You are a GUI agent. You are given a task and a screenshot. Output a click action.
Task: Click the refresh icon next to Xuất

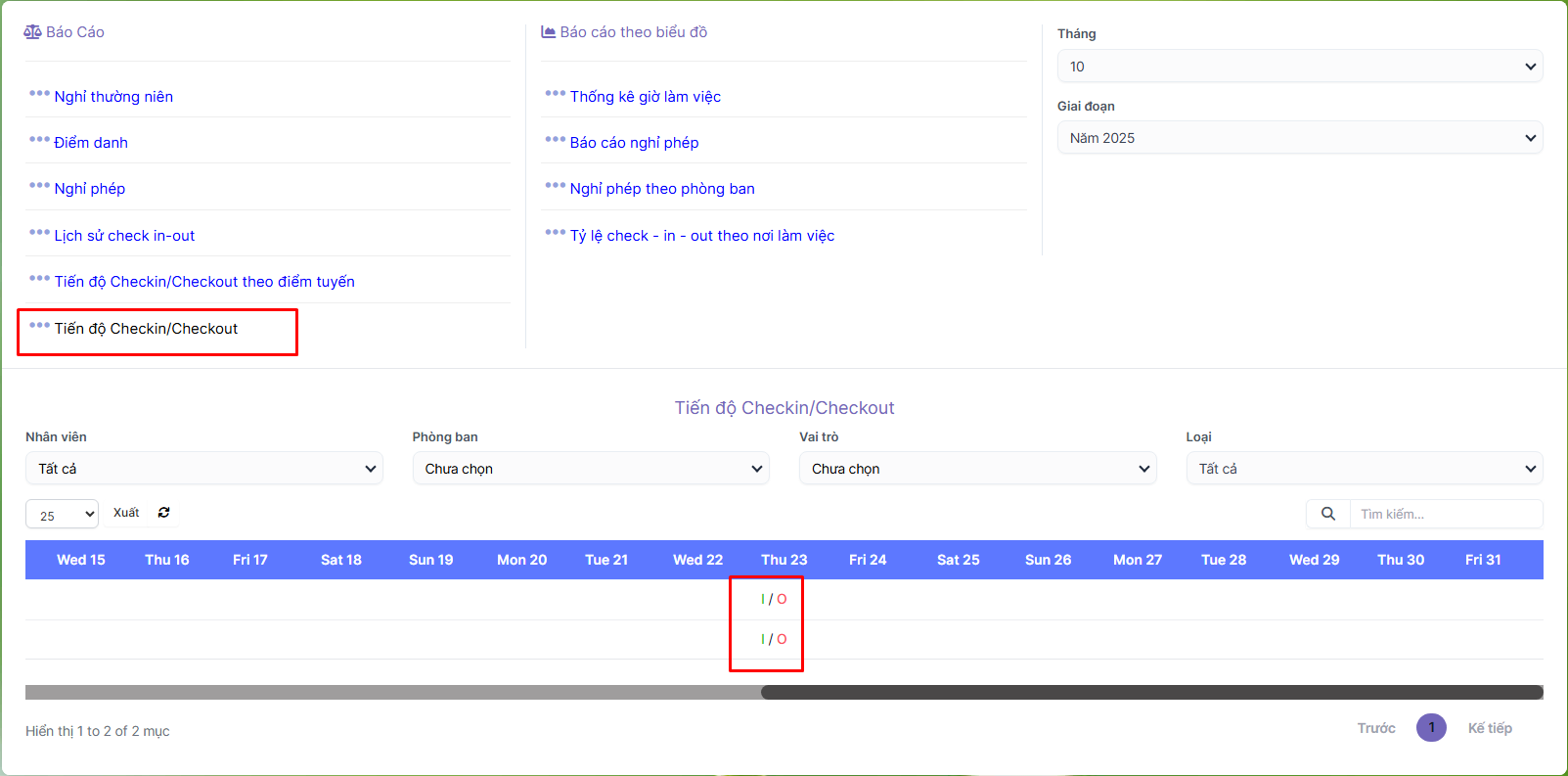163,513
